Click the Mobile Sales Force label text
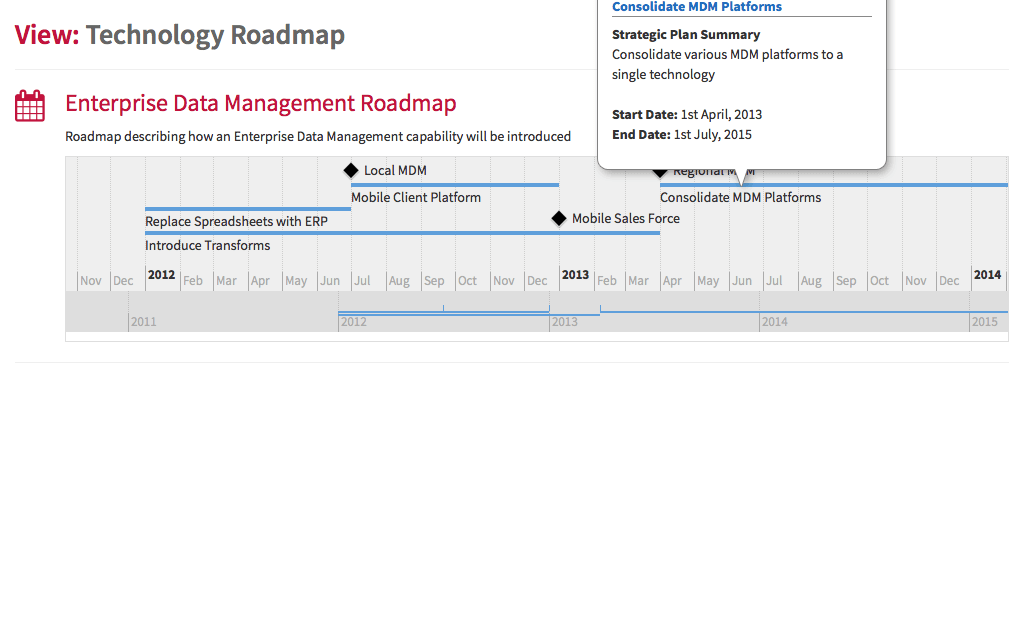This screenshot has height=641, width=1024. click(x=626, y=219)
